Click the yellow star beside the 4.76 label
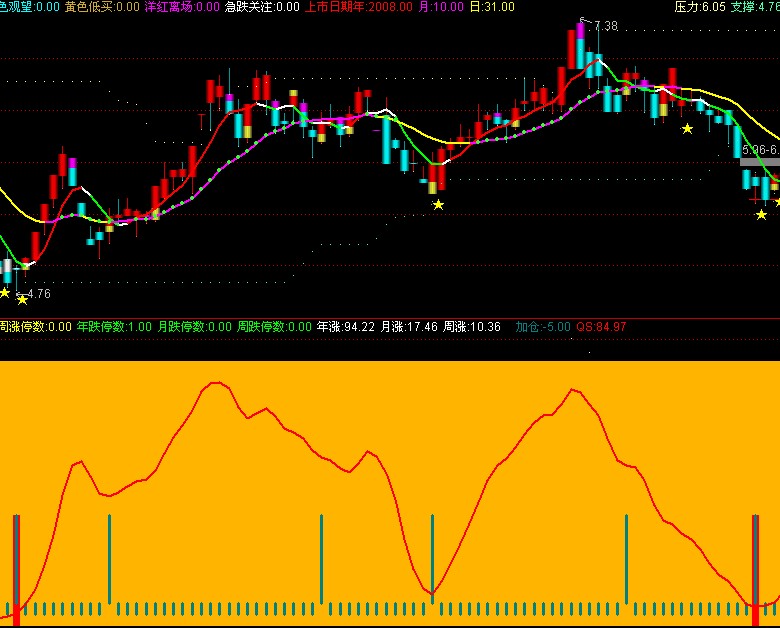Screen dimensions: 780x628 [x=22, y=300]
